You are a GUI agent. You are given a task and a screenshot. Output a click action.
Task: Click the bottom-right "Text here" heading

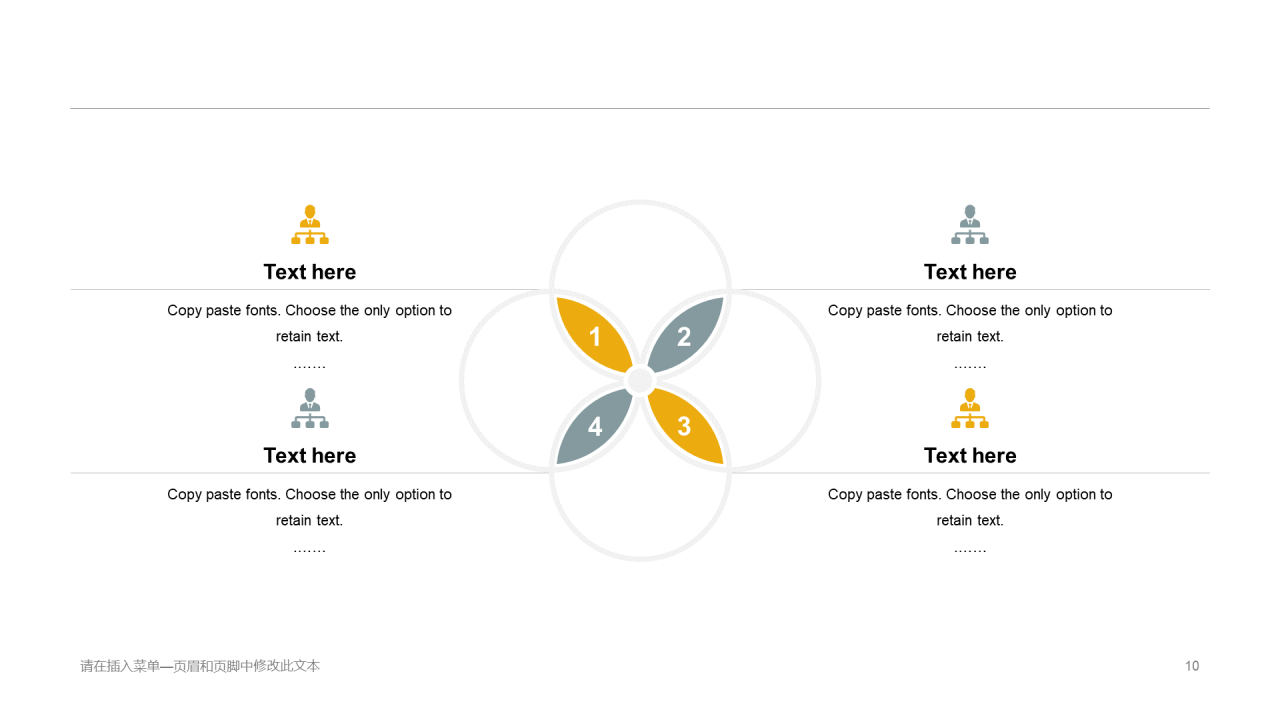970,455
